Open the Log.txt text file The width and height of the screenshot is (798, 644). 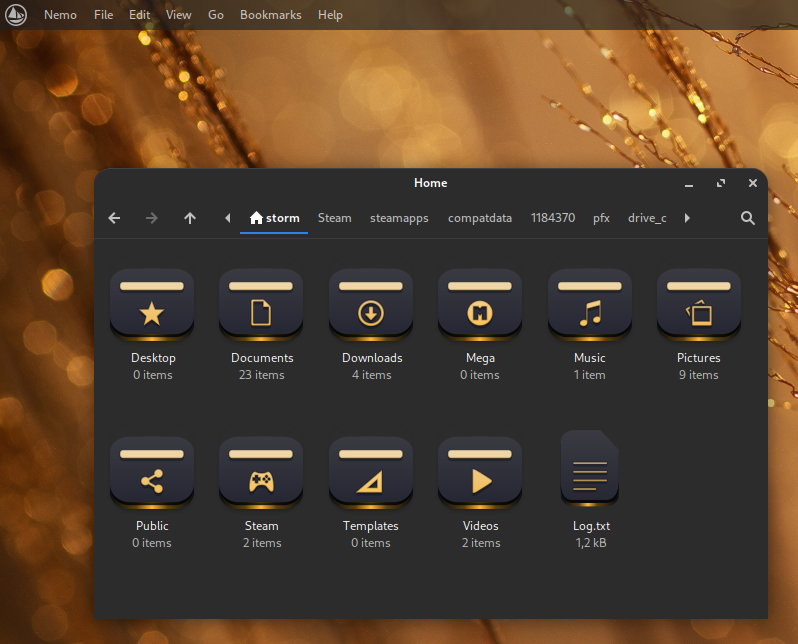click(590, 468)
